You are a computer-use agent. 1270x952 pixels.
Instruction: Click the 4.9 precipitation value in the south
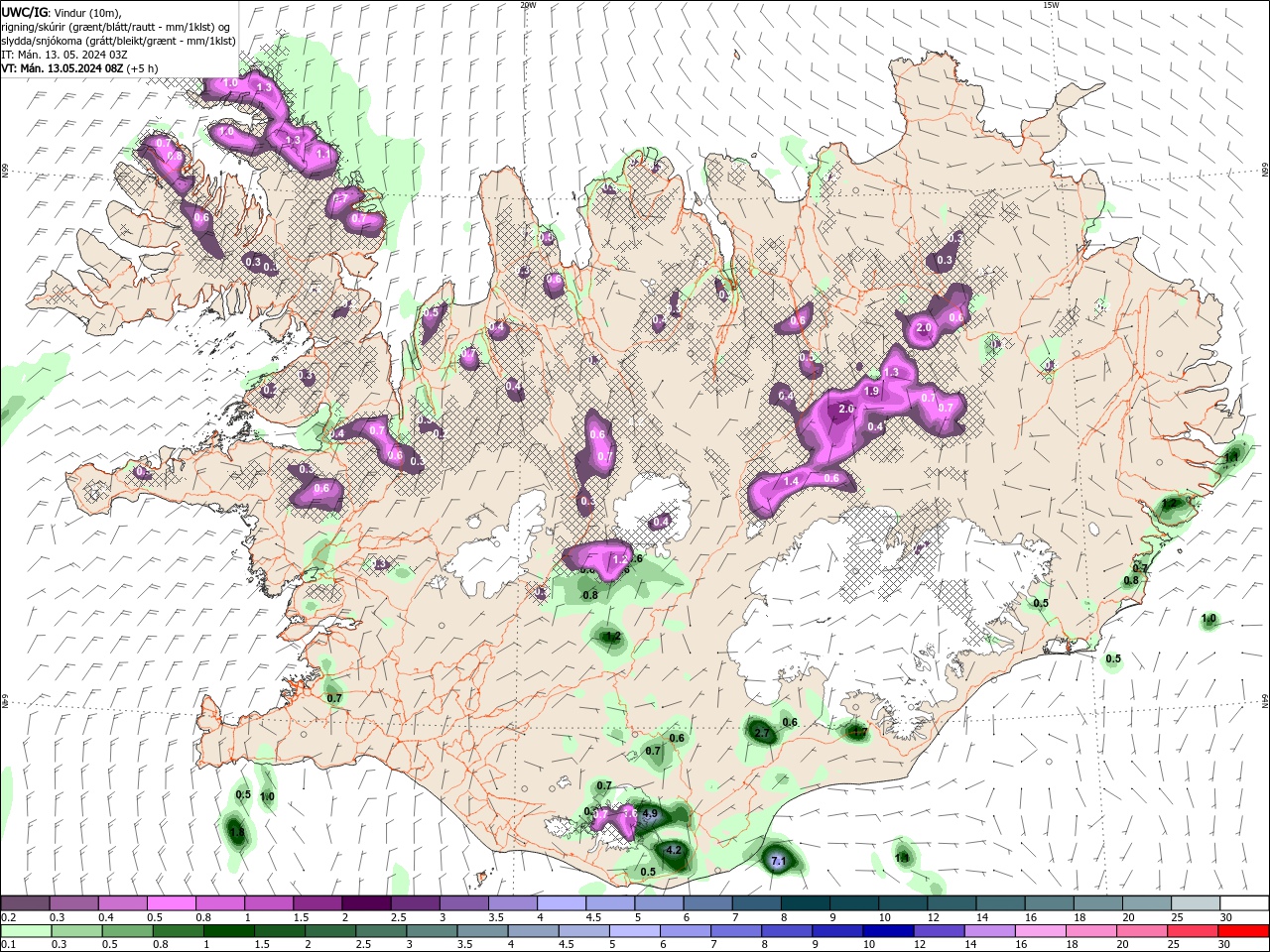click(650, 813)
